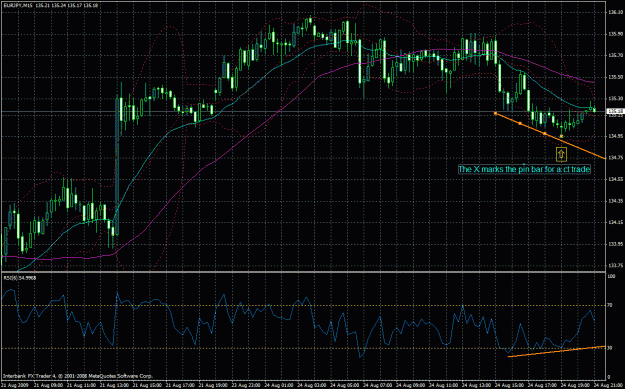The height and width of the screenshot is (389, 625).
Task: Click the RSI 70 level label
Action: 611,305
